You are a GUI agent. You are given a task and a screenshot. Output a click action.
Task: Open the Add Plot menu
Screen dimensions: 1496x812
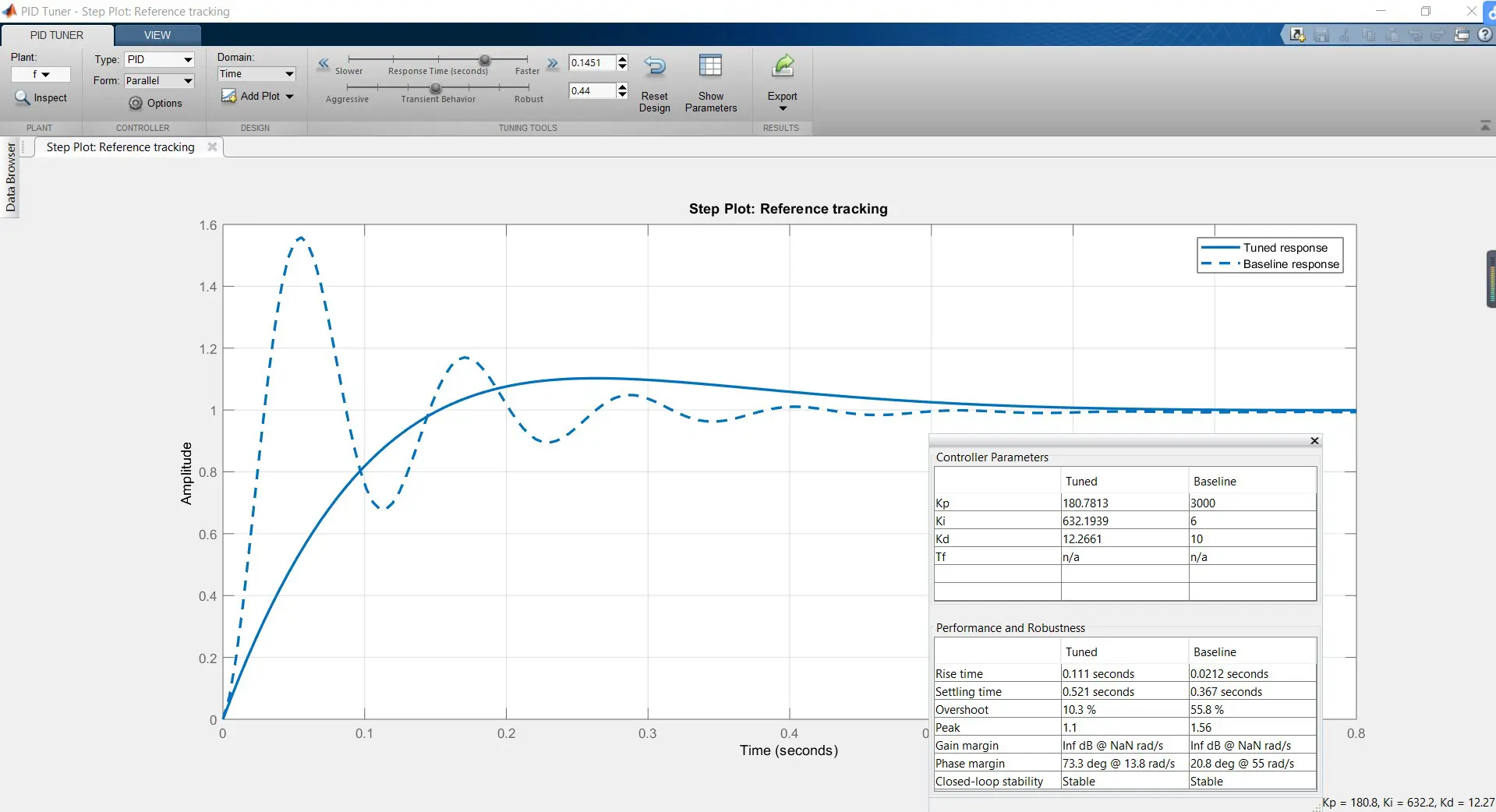pyautogui.click(x=258, y=97)
